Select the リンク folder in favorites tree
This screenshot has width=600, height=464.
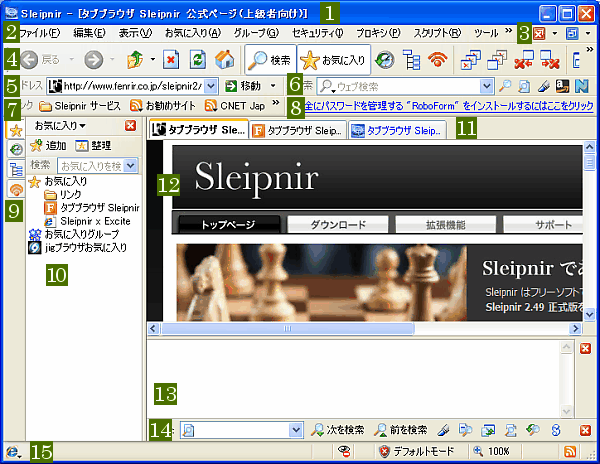click(62, 195)
